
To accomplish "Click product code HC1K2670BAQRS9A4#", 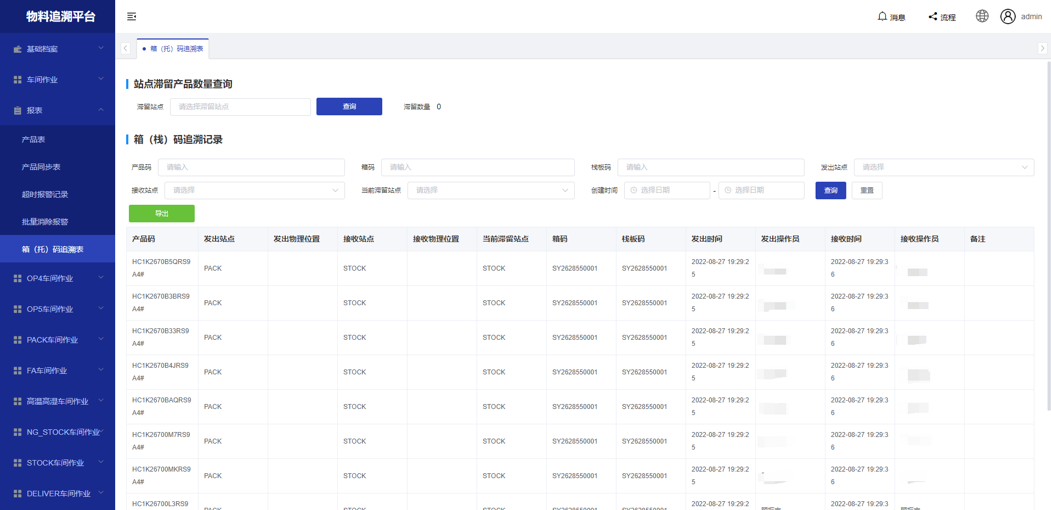I will 162,407.
